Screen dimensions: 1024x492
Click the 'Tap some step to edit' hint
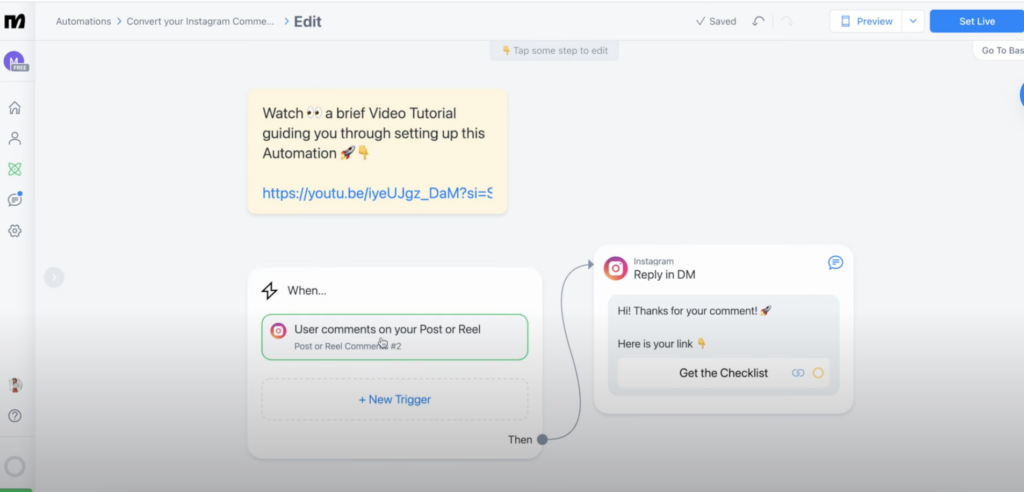click(x=554, y=50)
